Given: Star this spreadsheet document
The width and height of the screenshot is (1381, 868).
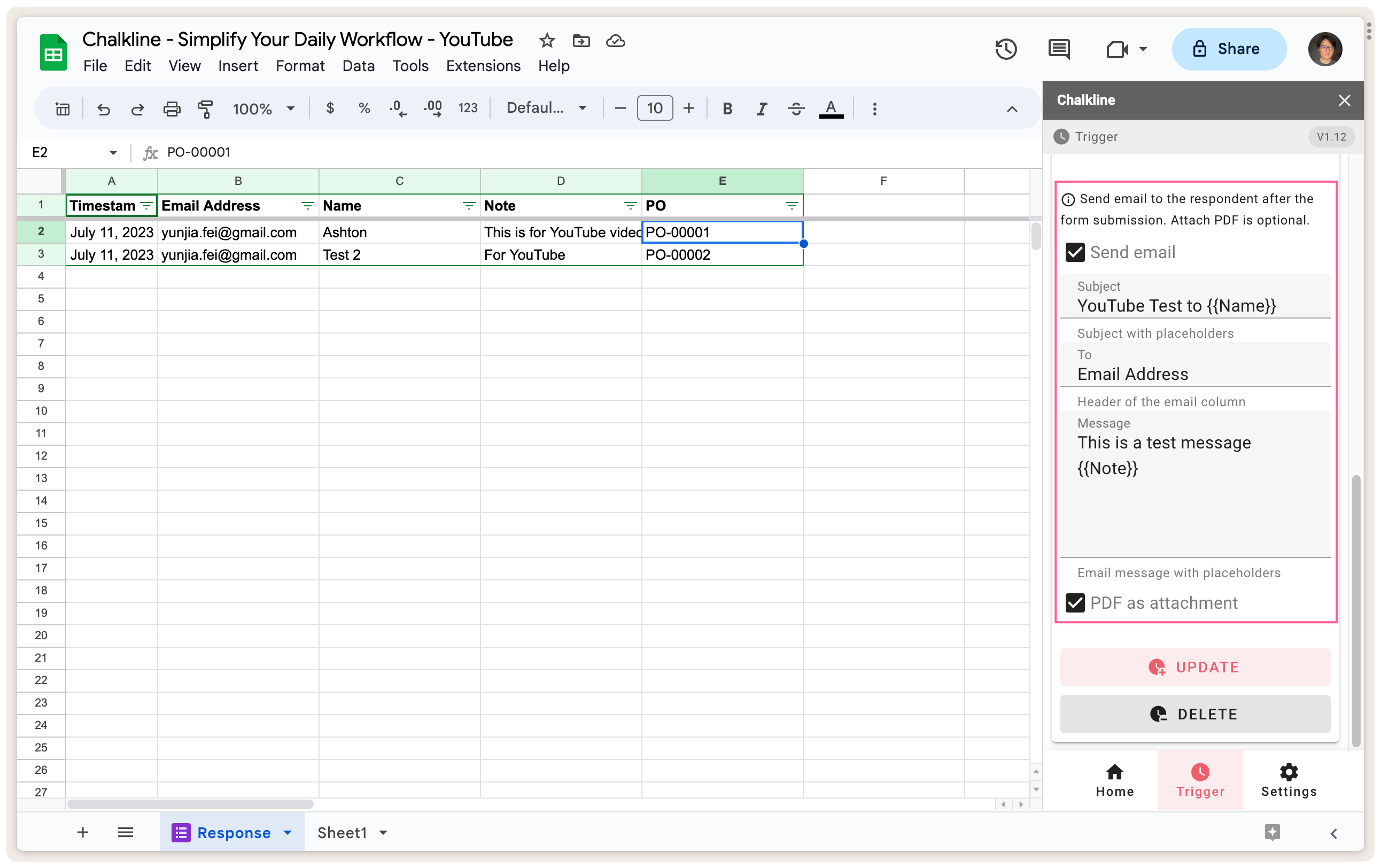Looking at the screenshot, I should point(547,41).
